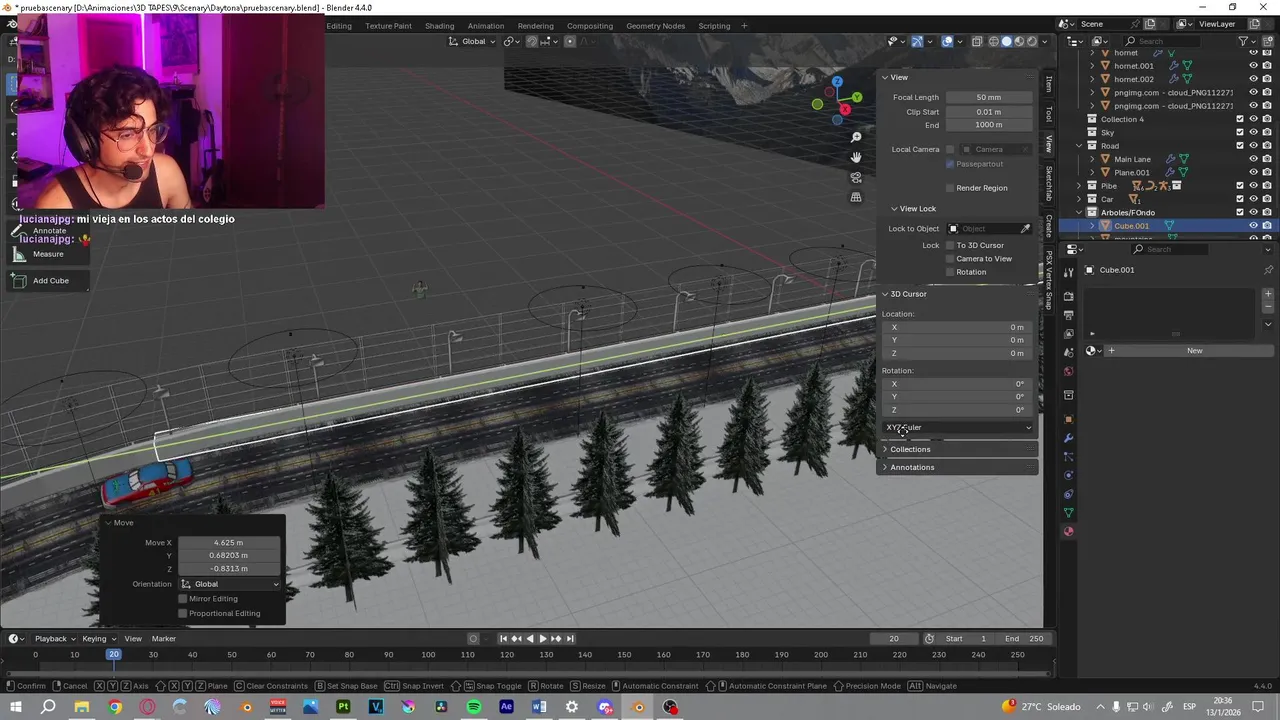Toggle viewport gizmos button
1280x720 pixels.
click(x=917, y=41)
